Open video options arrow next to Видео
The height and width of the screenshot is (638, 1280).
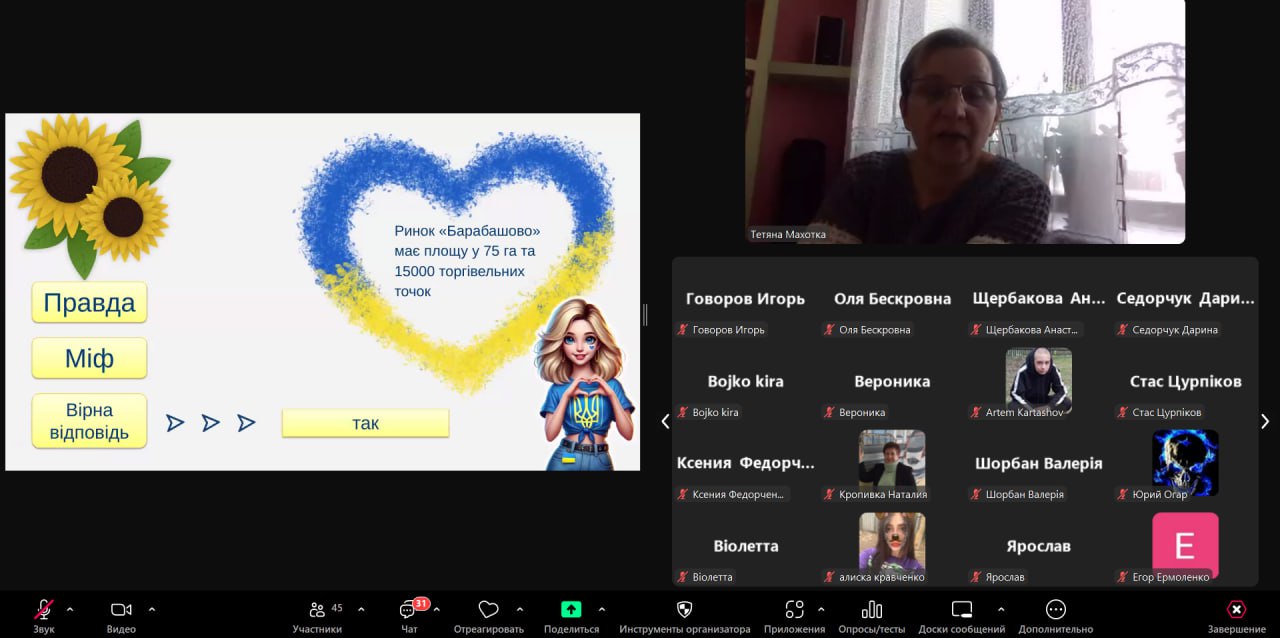pyautogui.click(x=152, y=609)
